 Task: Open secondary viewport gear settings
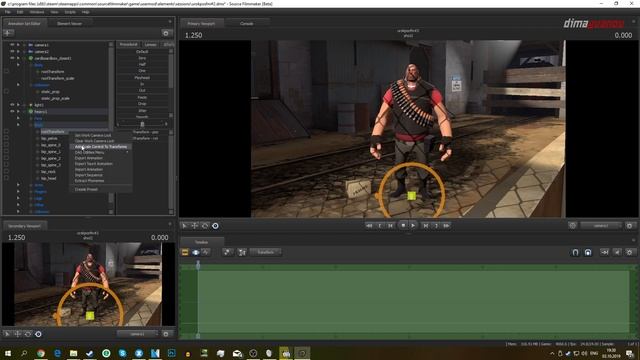pyautogui.click(x=166, y=334)
